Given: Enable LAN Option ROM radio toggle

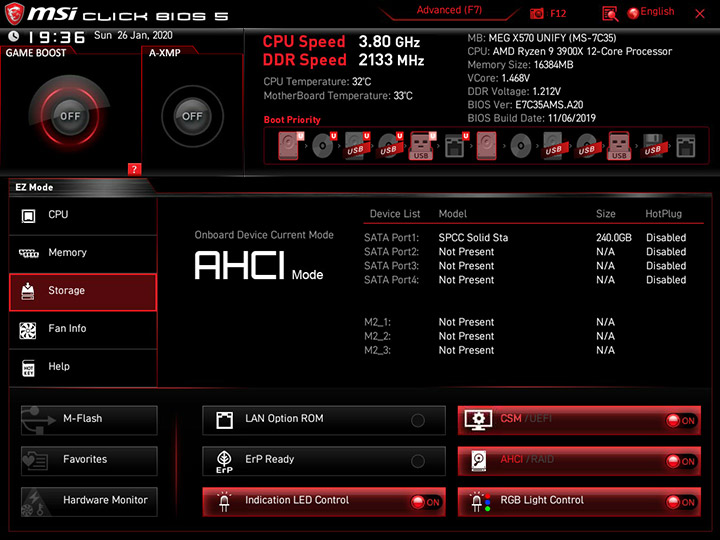Looking at the screenshot, I should tap(418, 420).
